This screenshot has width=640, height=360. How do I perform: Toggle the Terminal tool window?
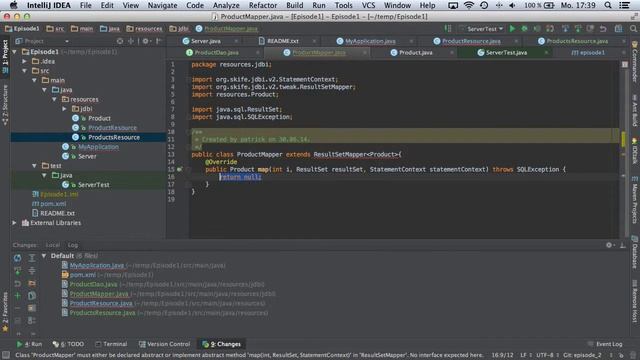[x=111, y=344]
